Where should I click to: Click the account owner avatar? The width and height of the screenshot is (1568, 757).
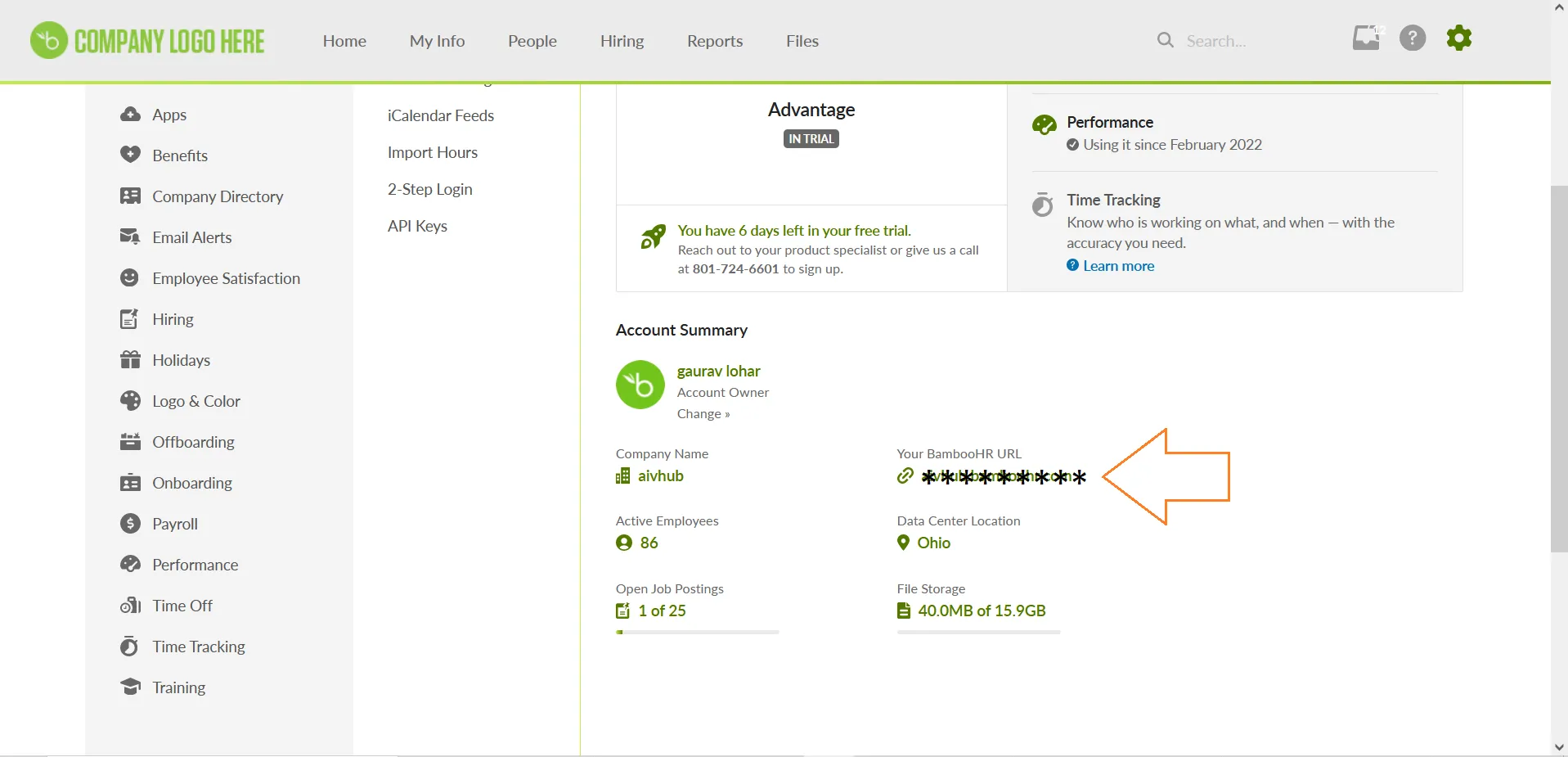point(640,385)
